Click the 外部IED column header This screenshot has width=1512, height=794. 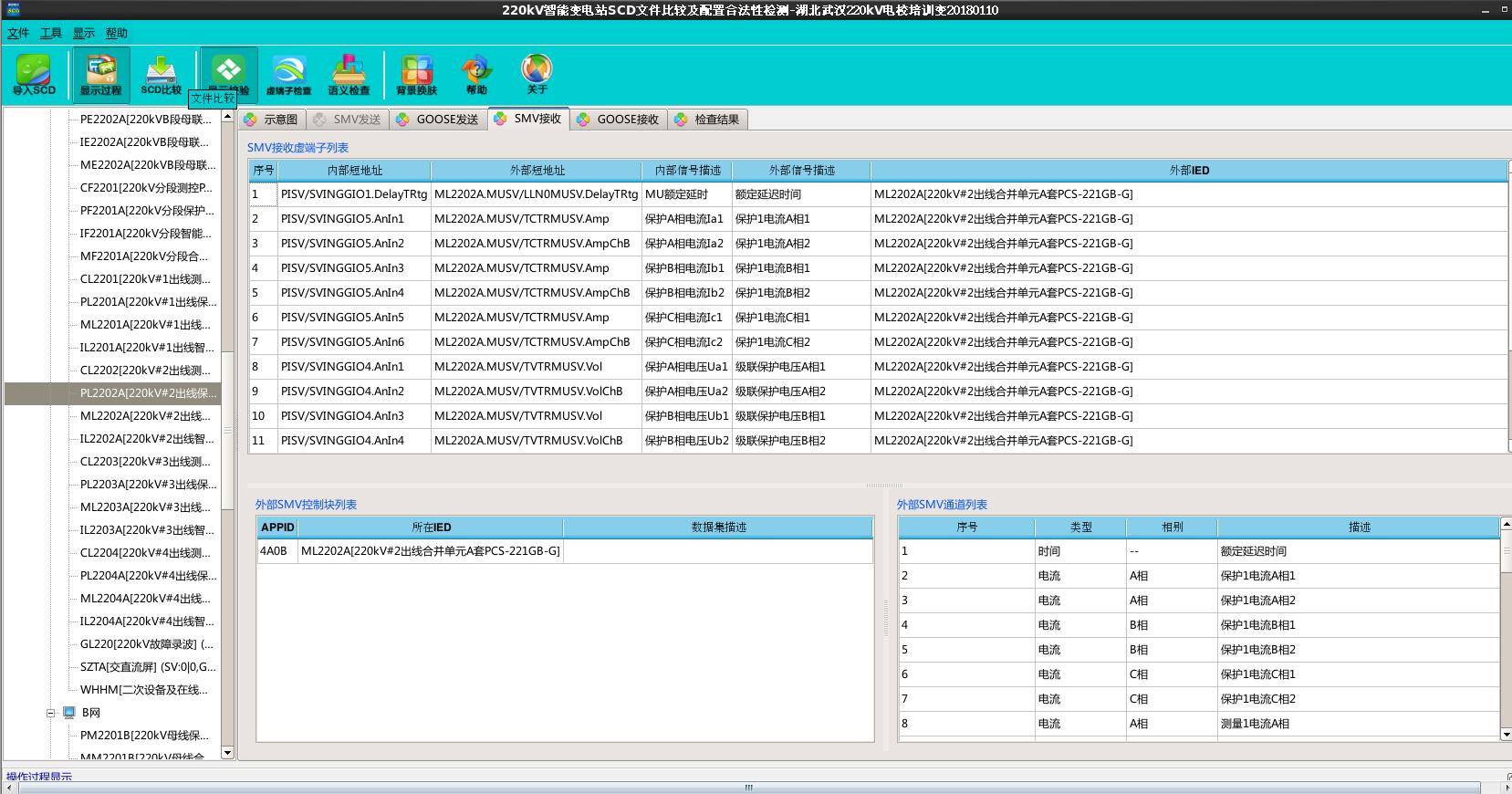coord(1188,171)
